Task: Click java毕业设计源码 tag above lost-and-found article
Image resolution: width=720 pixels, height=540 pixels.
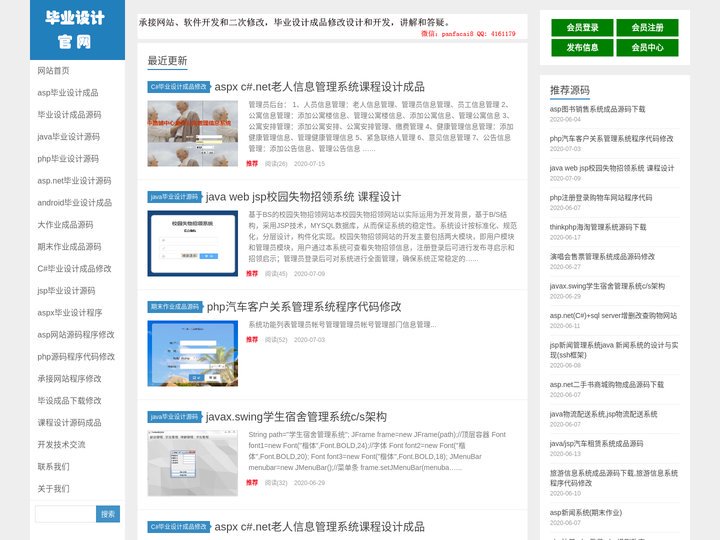Action: coord(174,197)
